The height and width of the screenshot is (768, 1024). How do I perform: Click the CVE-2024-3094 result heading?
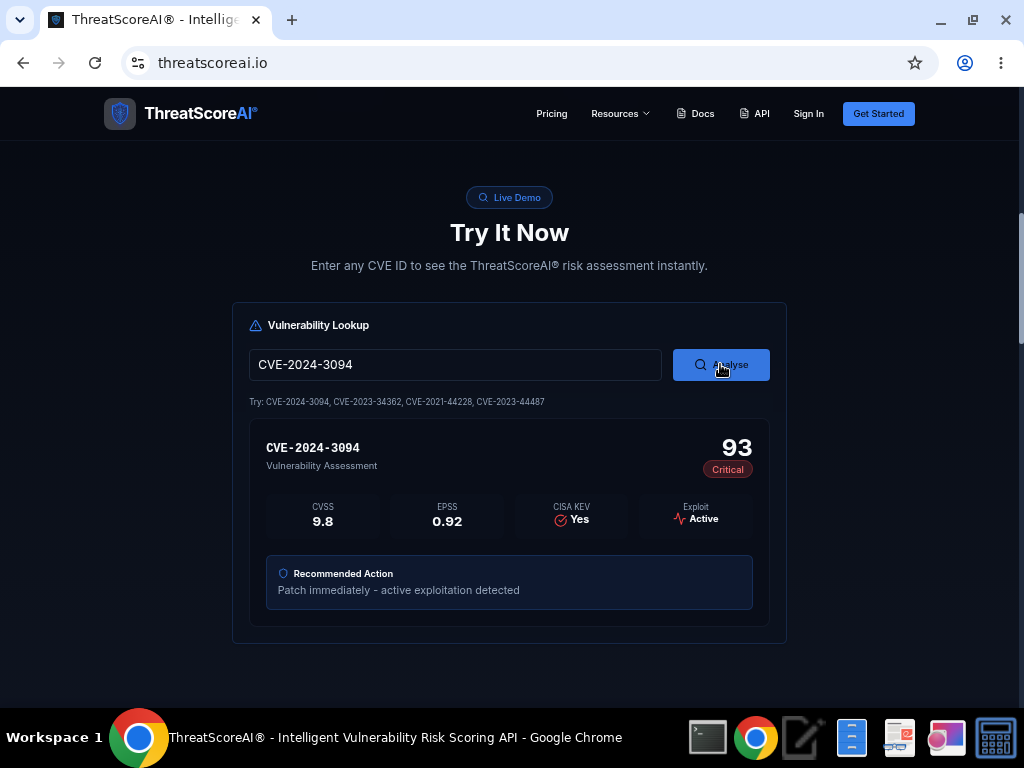pos(313,448)
